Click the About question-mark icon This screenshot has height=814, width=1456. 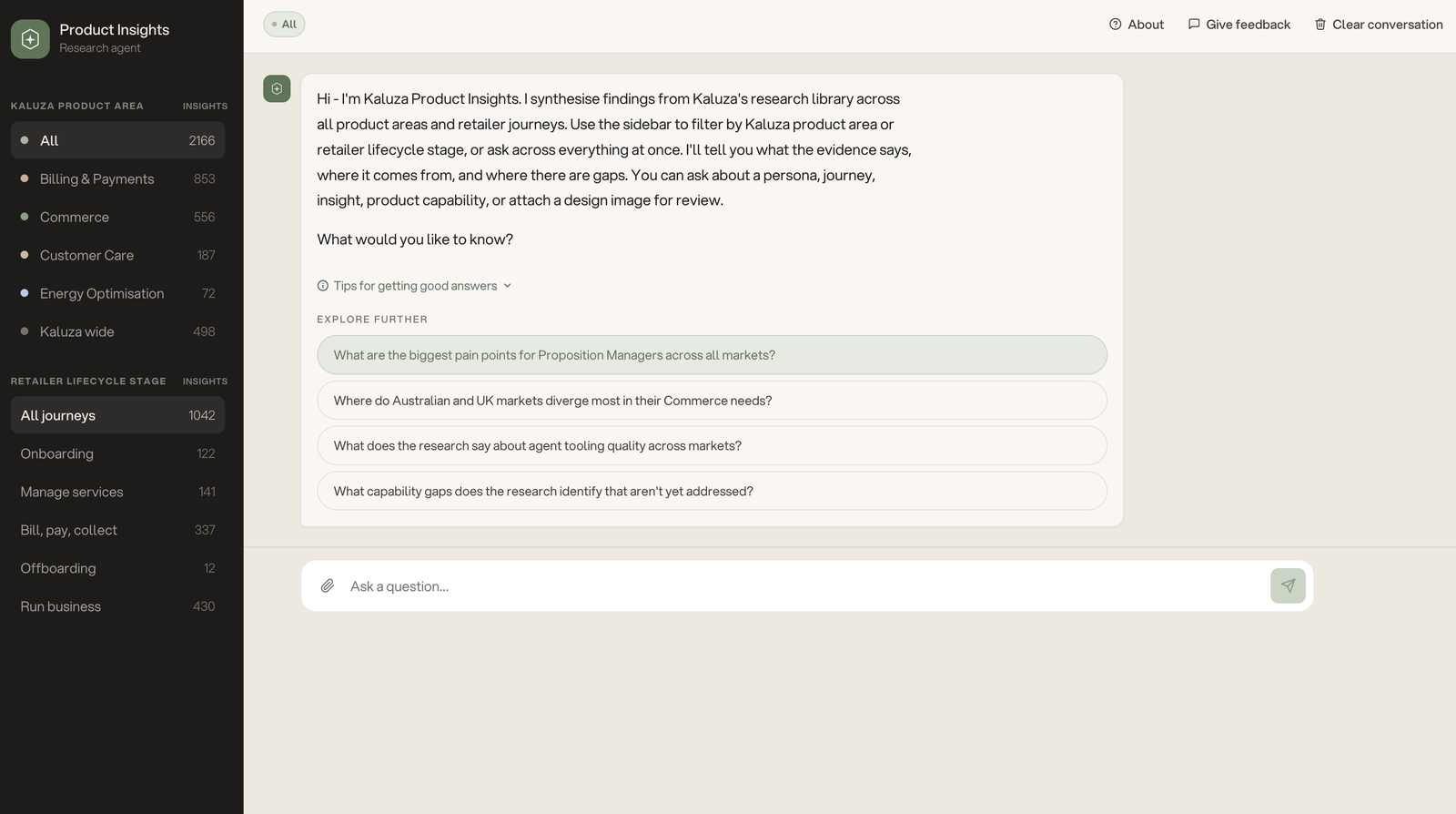point(1115,25)
